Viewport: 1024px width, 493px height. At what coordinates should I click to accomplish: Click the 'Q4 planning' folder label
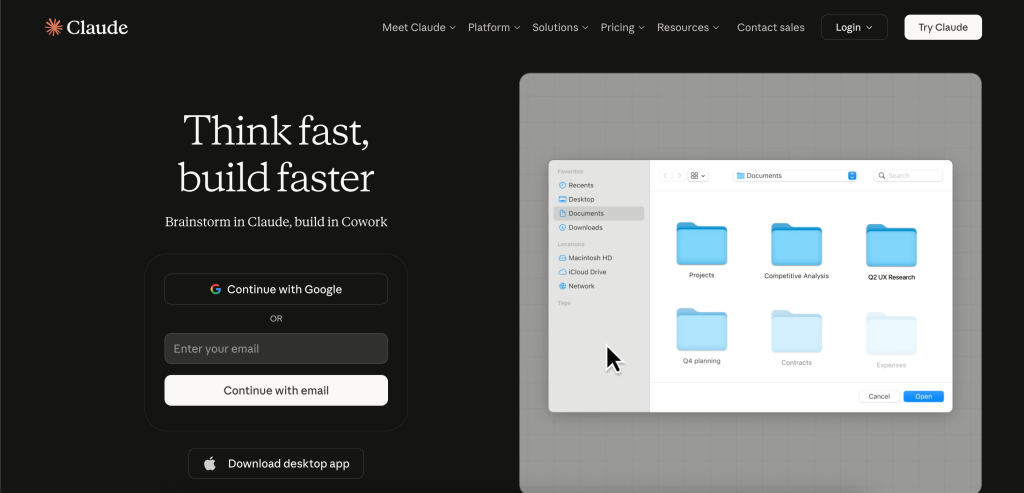701,361
